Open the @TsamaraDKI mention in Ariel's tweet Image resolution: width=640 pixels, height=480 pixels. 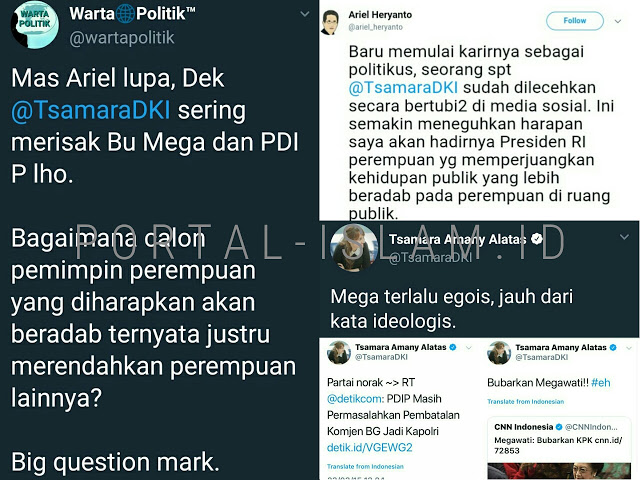click(x=403, y=88)
